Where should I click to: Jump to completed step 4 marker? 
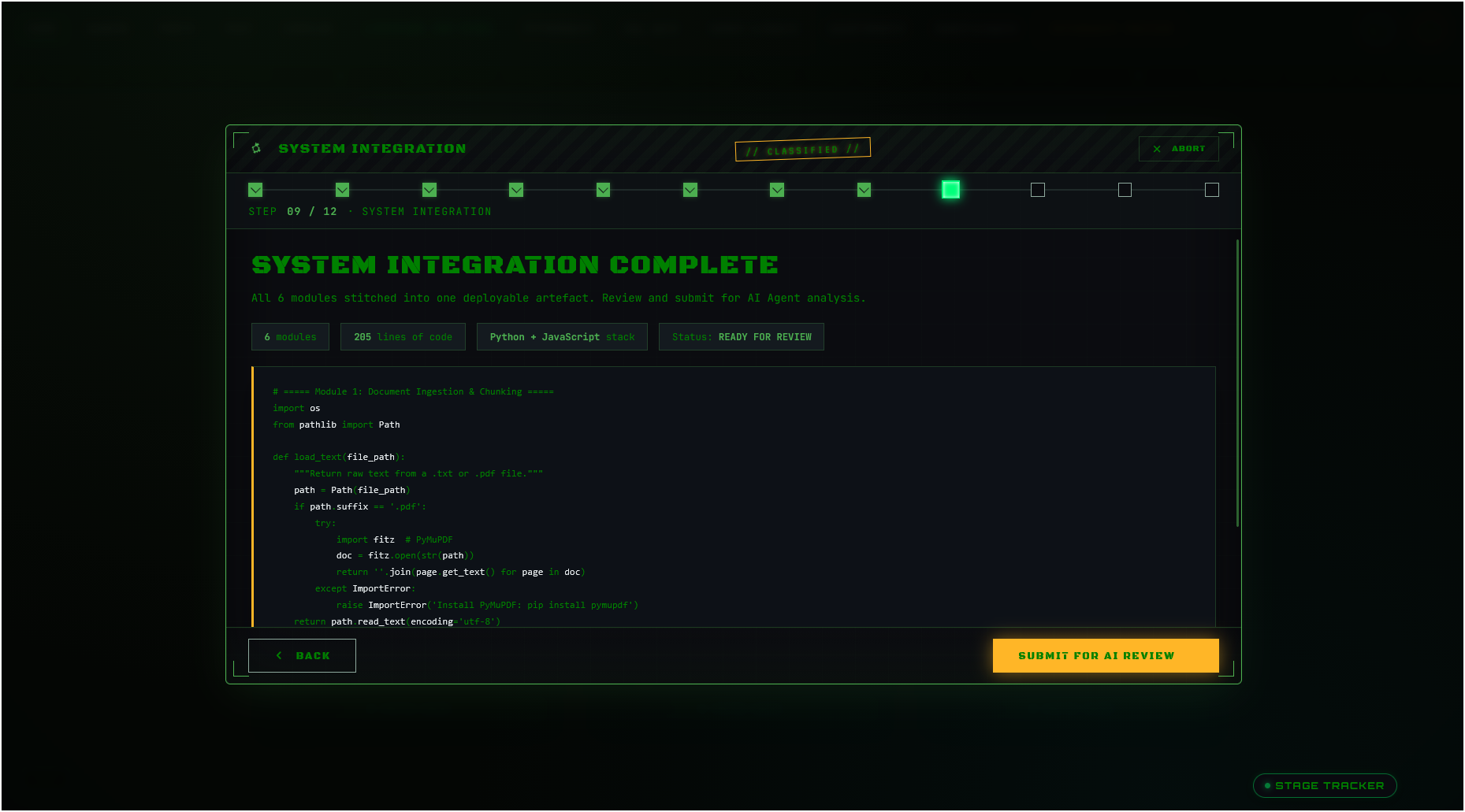point(516,190)
